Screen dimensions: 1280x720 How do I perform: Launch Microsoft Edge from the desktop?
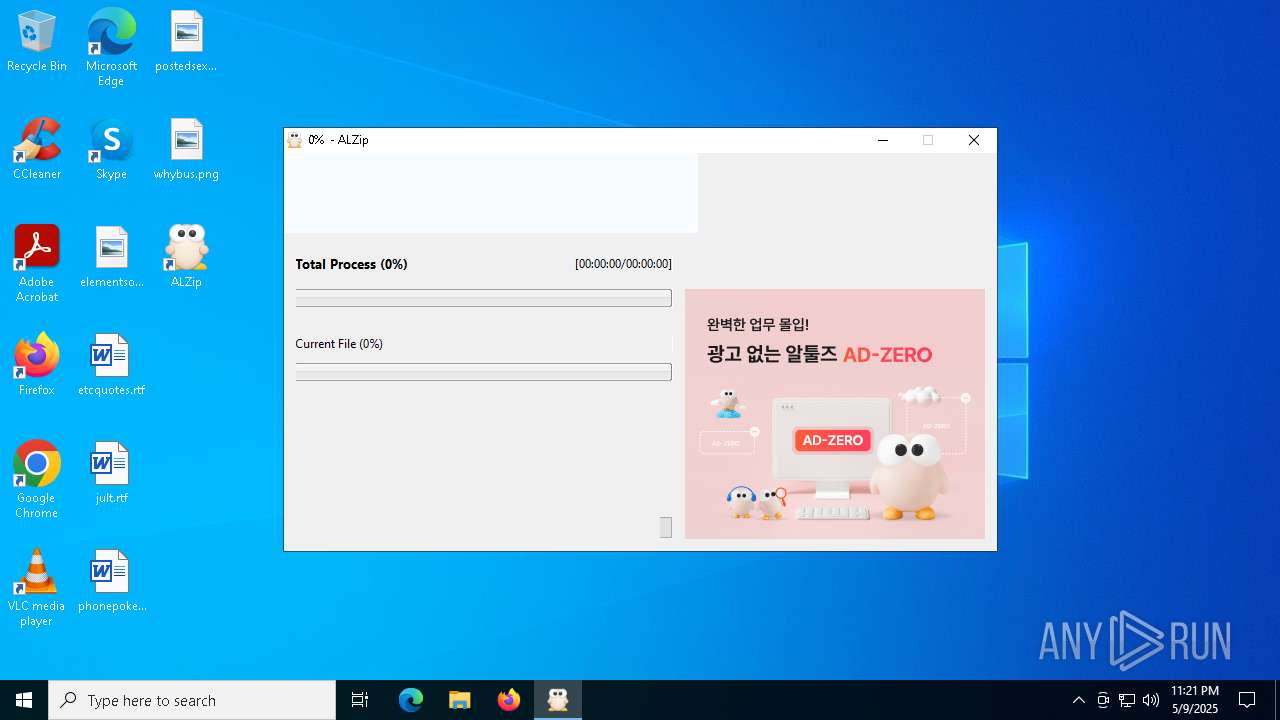(111, 47)
